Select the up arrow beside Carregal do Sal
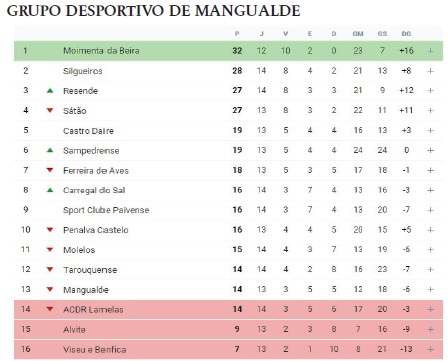This screenshot has width=448, height=361. [x=50, y=190]
